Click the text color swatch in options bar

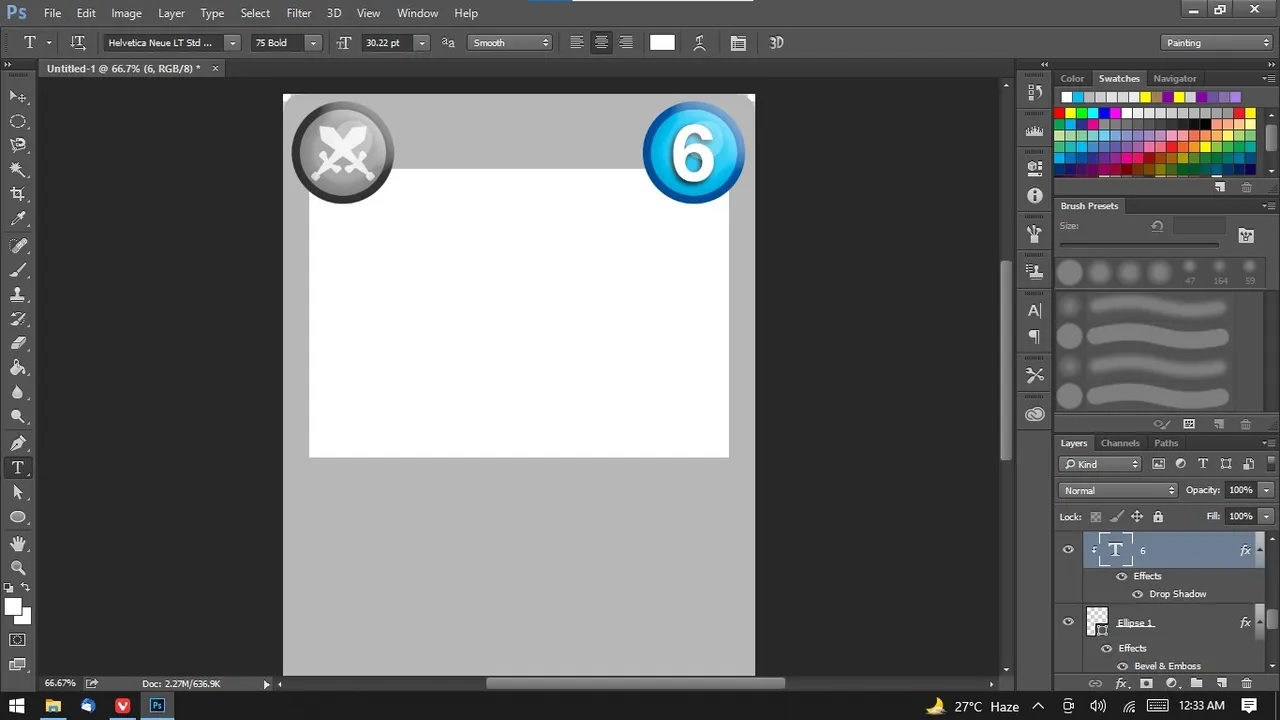662,43
